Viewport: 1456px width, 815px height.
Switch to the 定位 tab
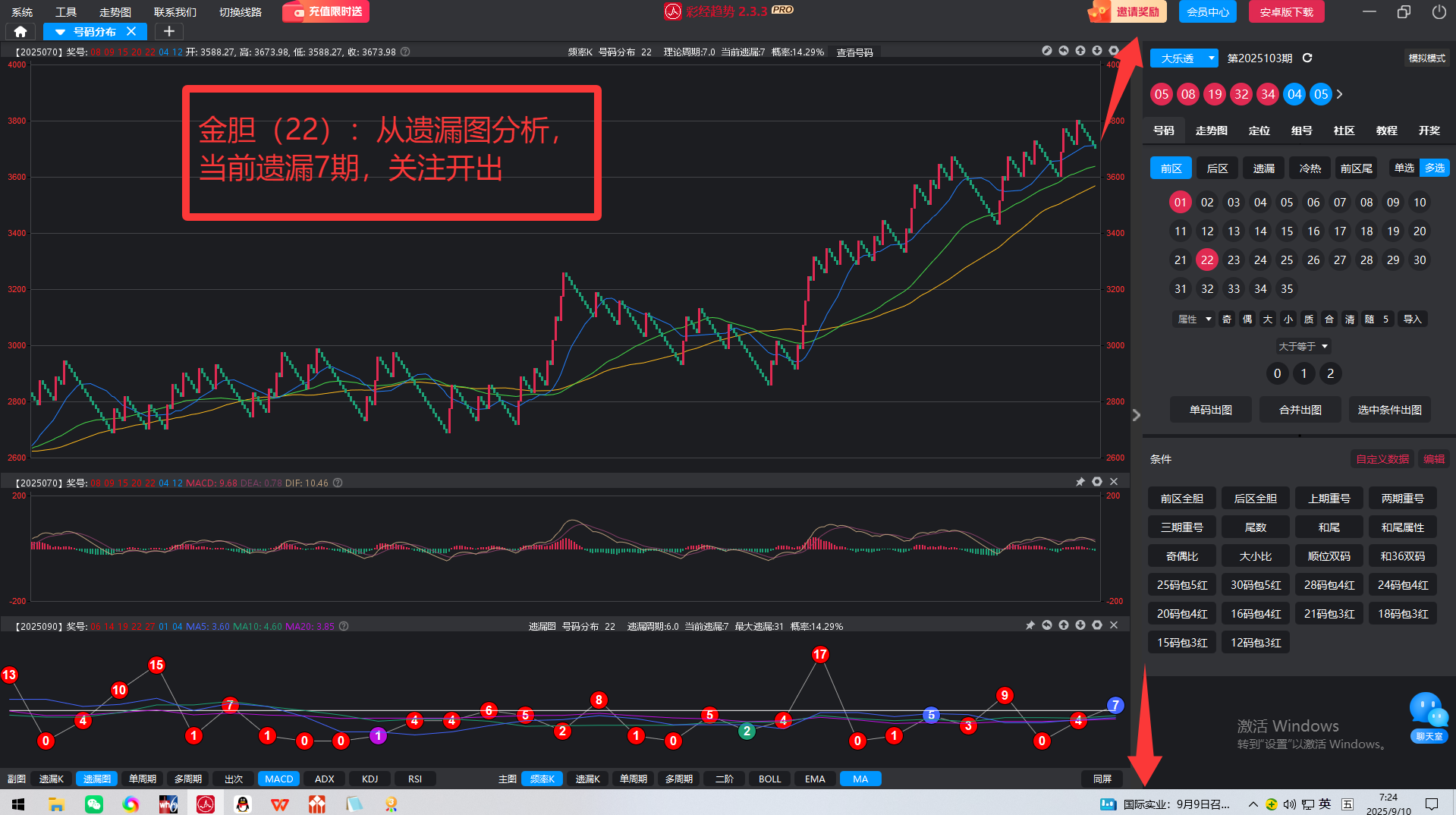click(1259, 131)
